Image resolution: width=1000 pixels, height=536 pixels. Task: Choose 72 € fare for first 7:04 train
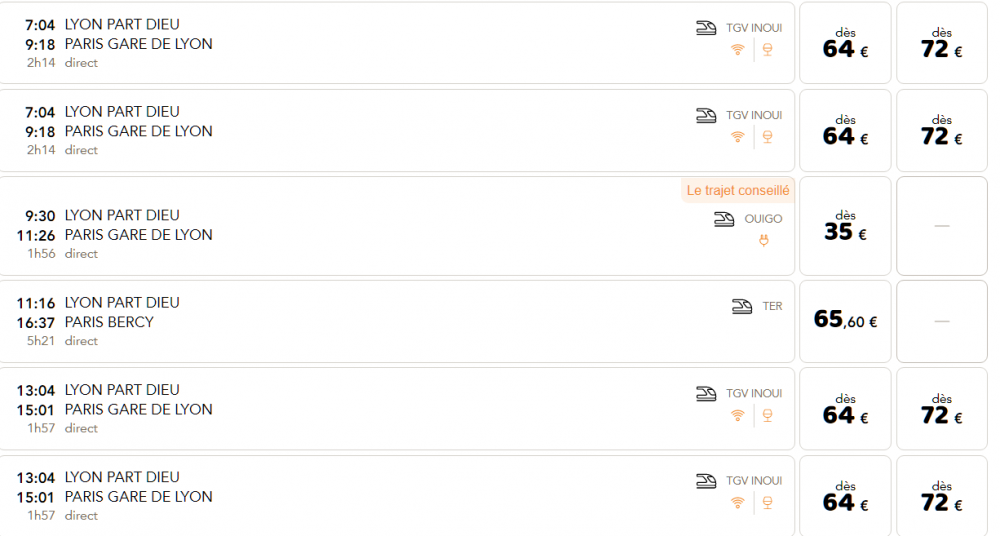pyautogui.click(x=942, y=43)
